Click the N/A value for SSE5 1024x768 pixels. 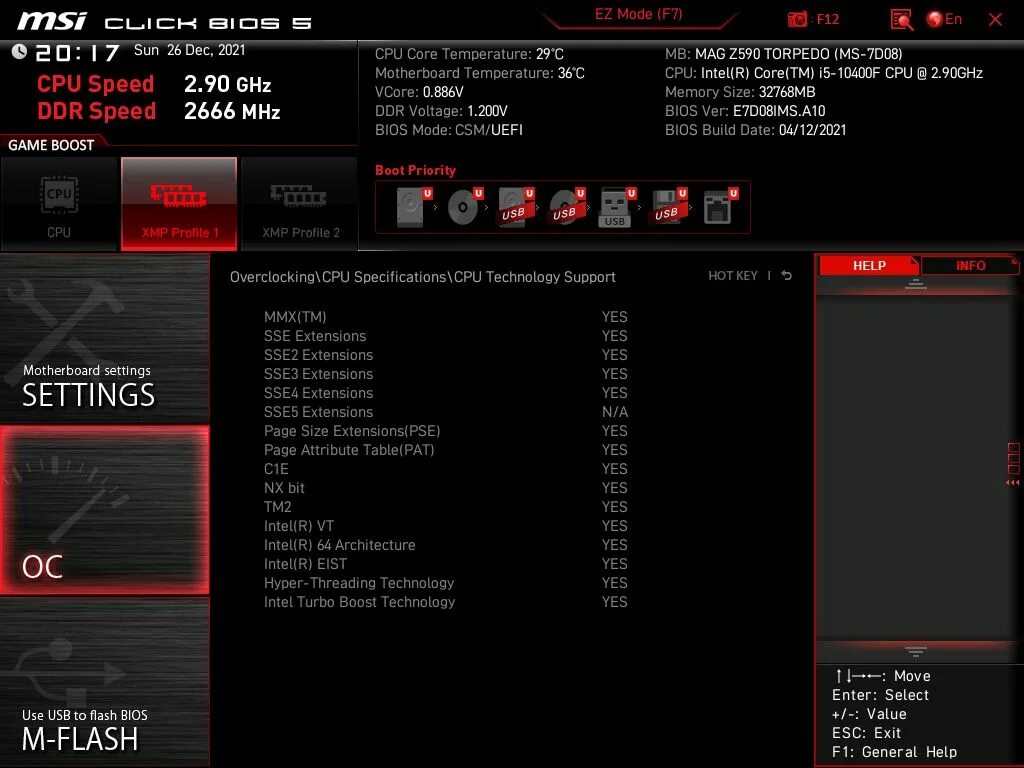615,411
